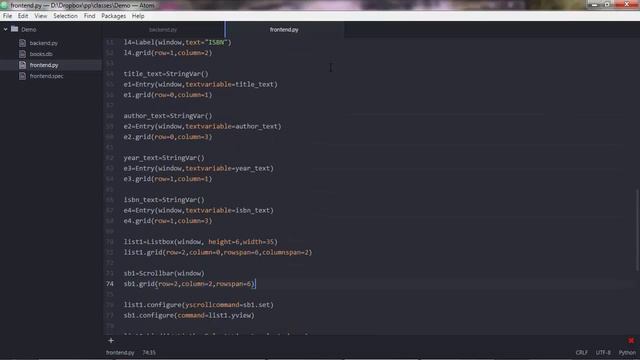Image resolution: width=640 pixels, height=360 pixels.
Task: Click the list1=Listbox(window, height=6,width=35) line
Action: (x=201, y=242)
